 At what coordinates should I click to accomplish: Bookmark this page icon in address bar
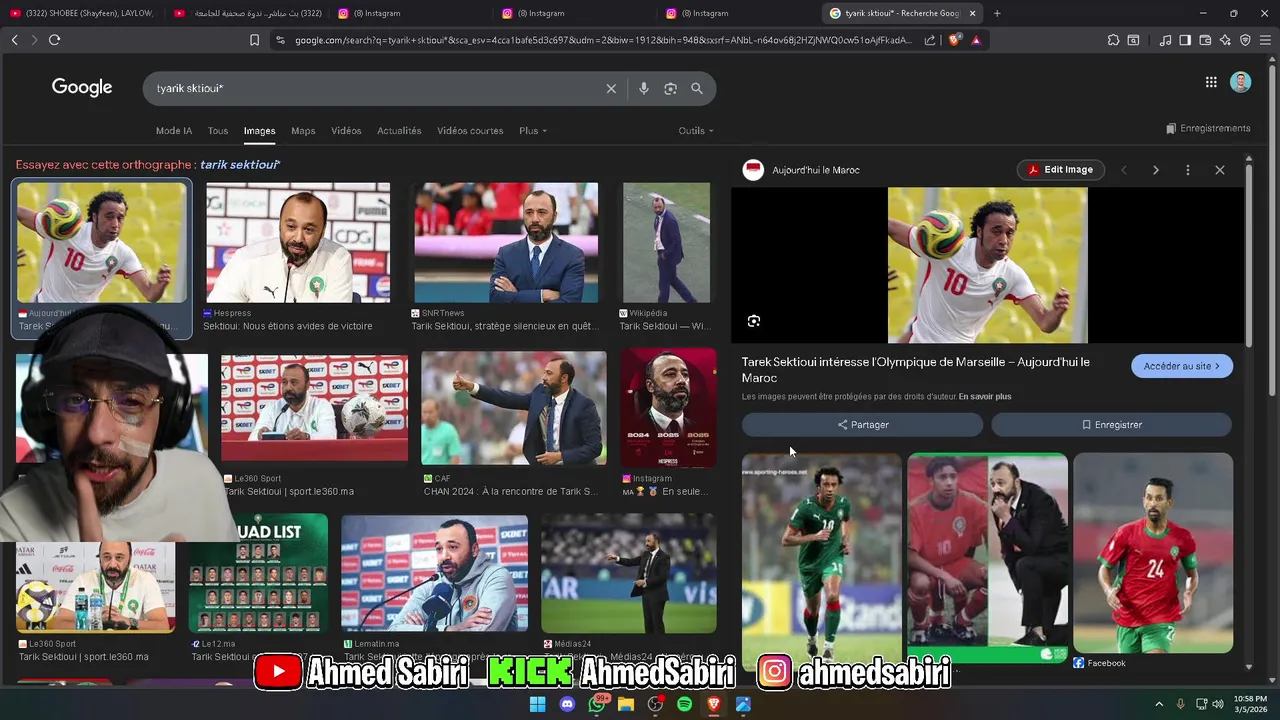[x=254, y=40]
